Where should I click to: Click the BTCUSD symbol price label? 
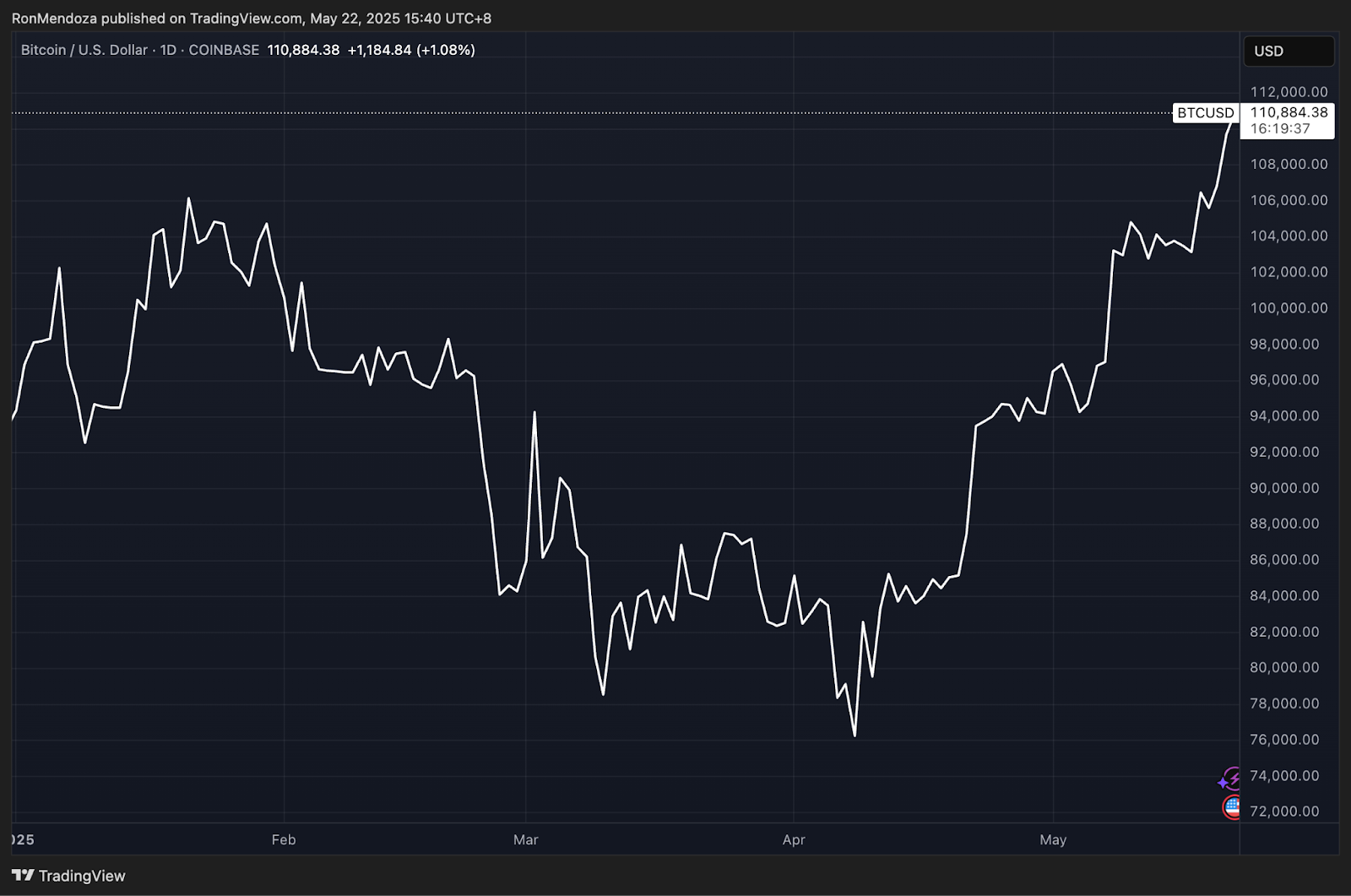[1206, 113]
